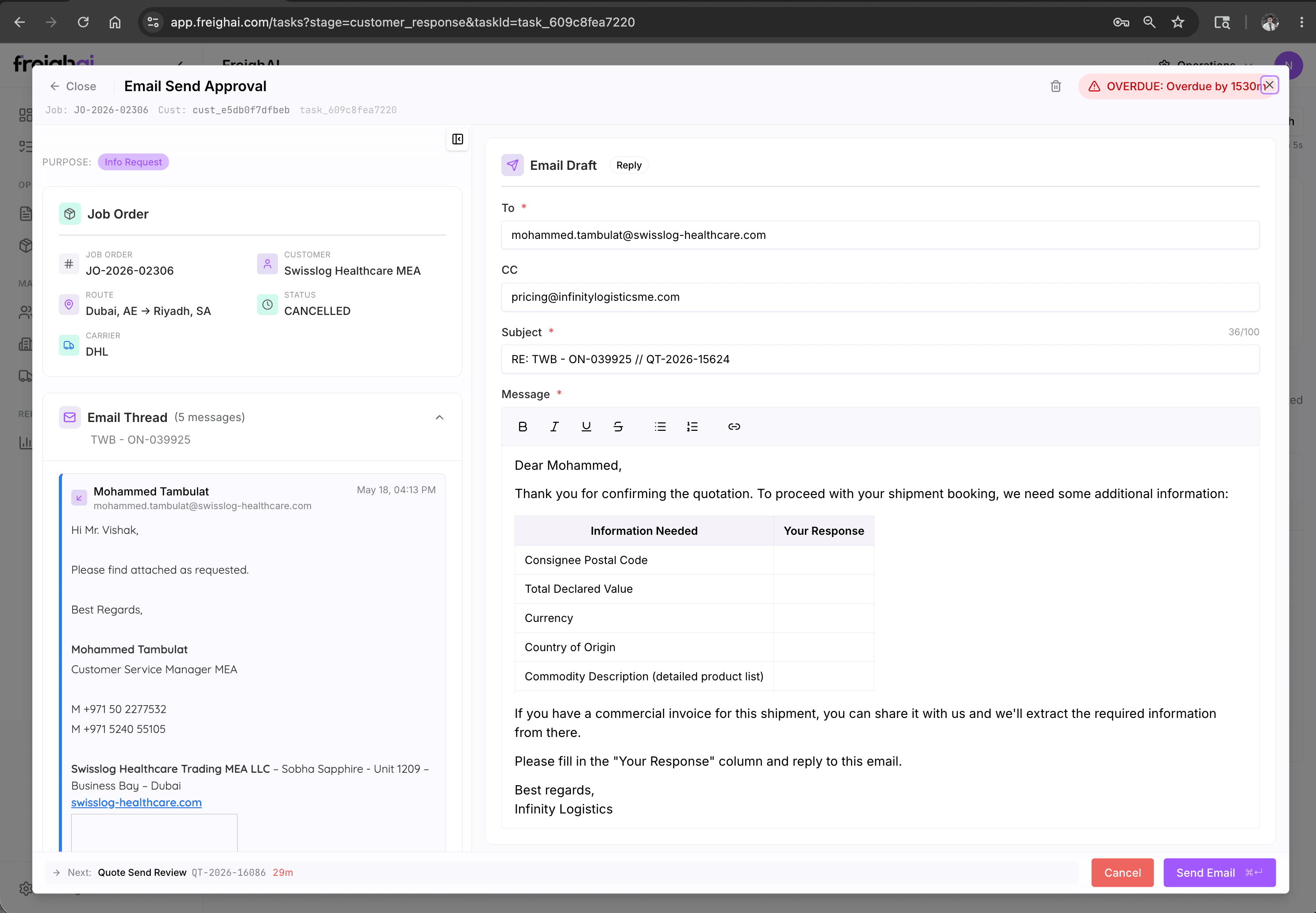Toggle italic formatting in message editor
Screen dimensions: 1316x913
pyautogui.click(x=554, y=427)
